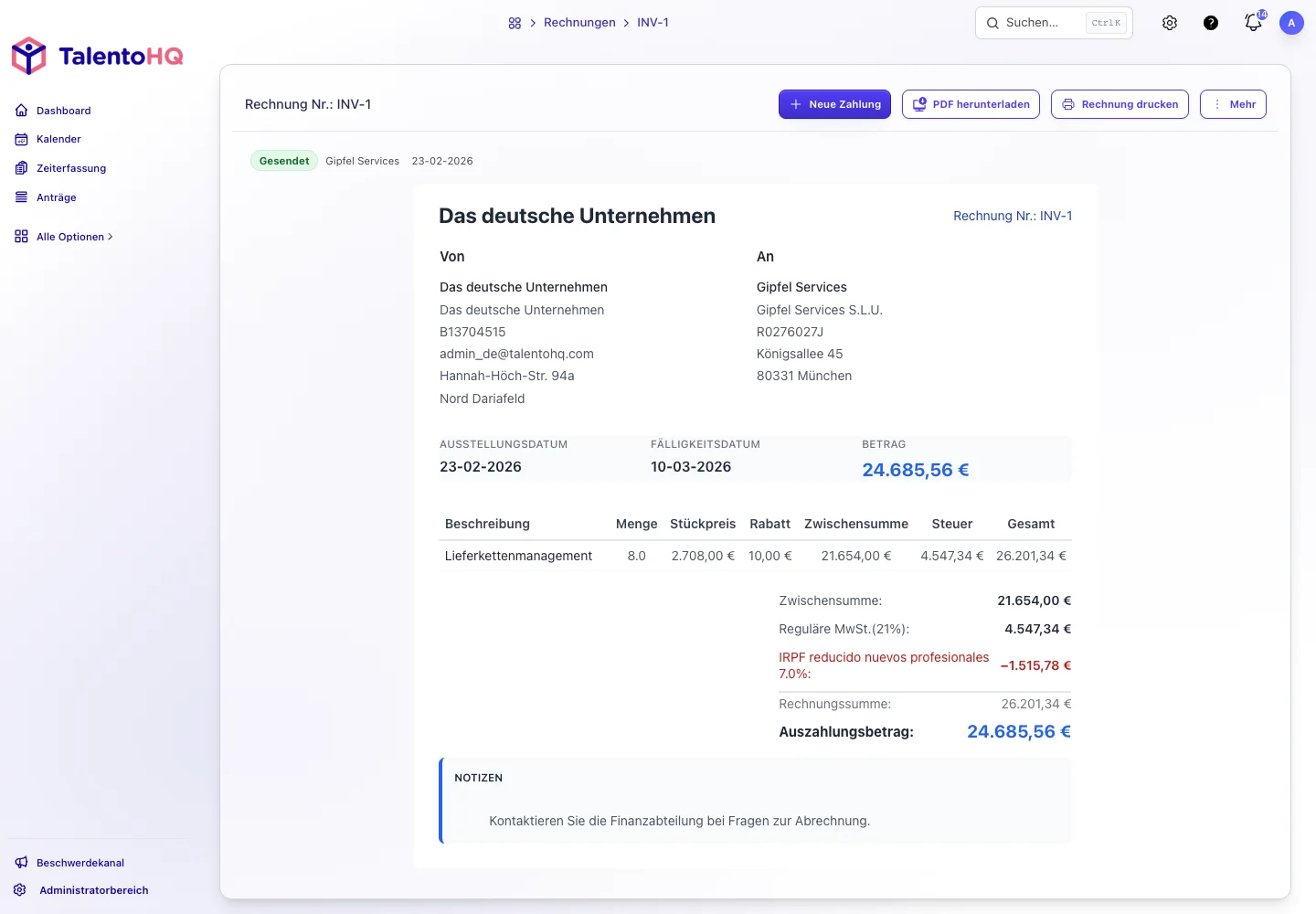Click Gipfel Services next to status badge

pos(362,161)
